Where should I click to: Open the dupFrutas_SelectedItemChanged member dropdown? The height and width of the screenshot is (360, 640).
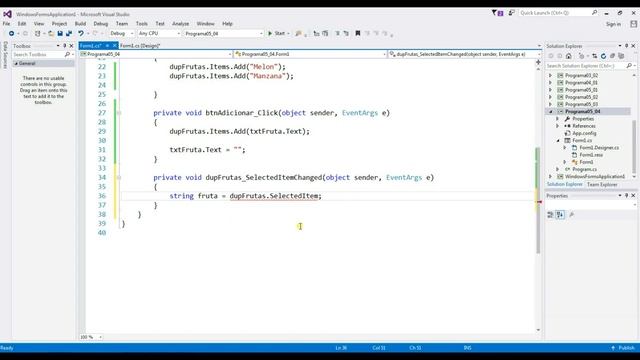(x=464, y=54)
